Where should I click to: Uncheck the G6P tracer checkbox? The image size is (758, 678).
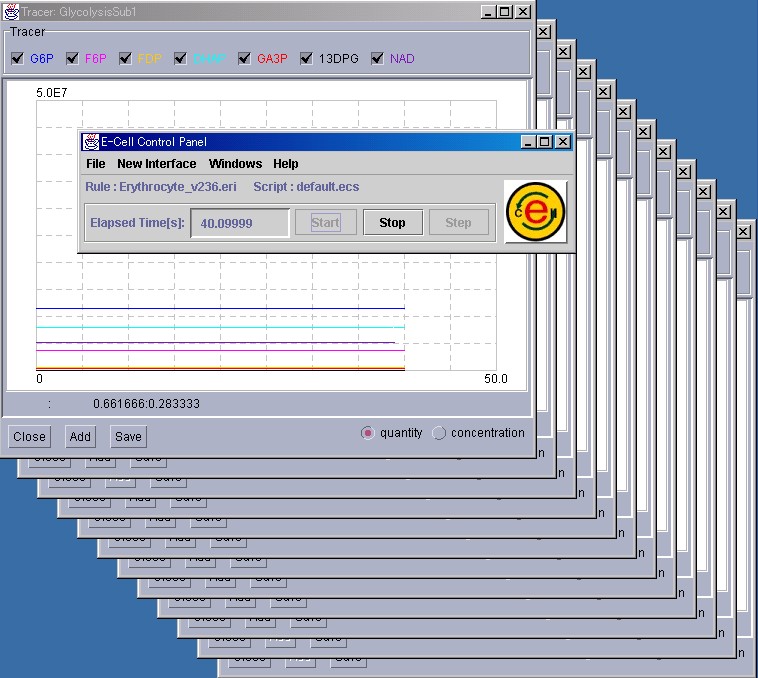click(x=17, y=59)
